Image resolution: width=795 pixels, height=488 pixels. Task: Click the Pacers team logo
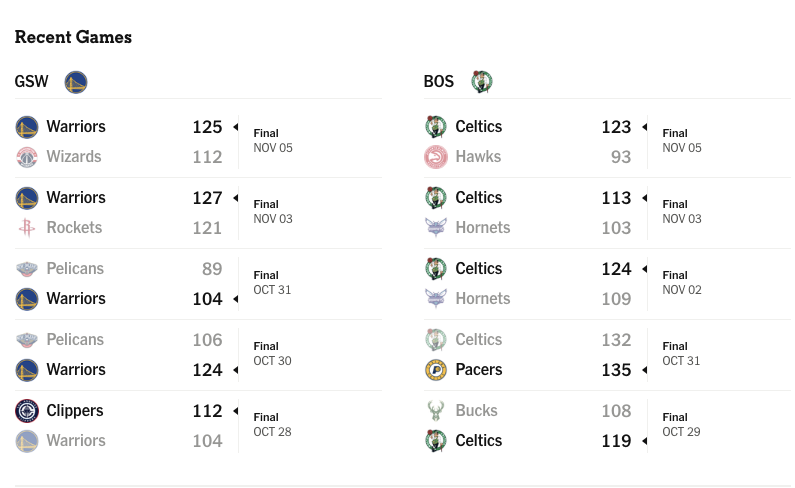[x=436, y=370]
